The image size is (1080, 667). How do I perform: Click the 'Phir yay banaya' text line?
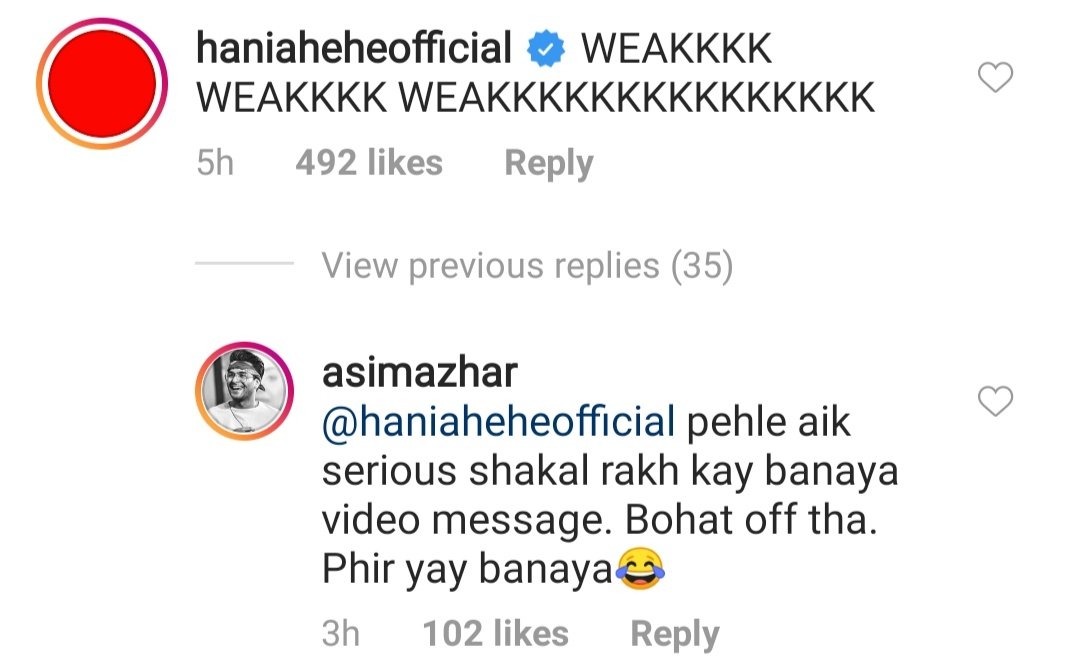(x=467, y=570)
